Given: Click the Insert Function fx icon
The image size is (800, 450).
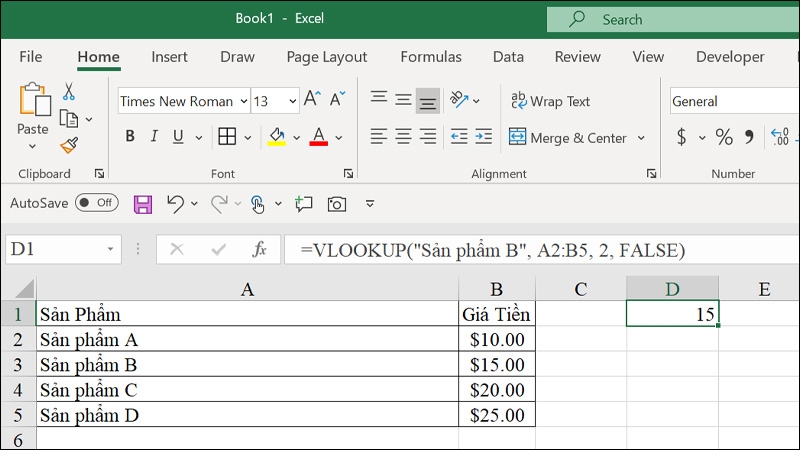Looking at the screenshot, I should point(259,250).
